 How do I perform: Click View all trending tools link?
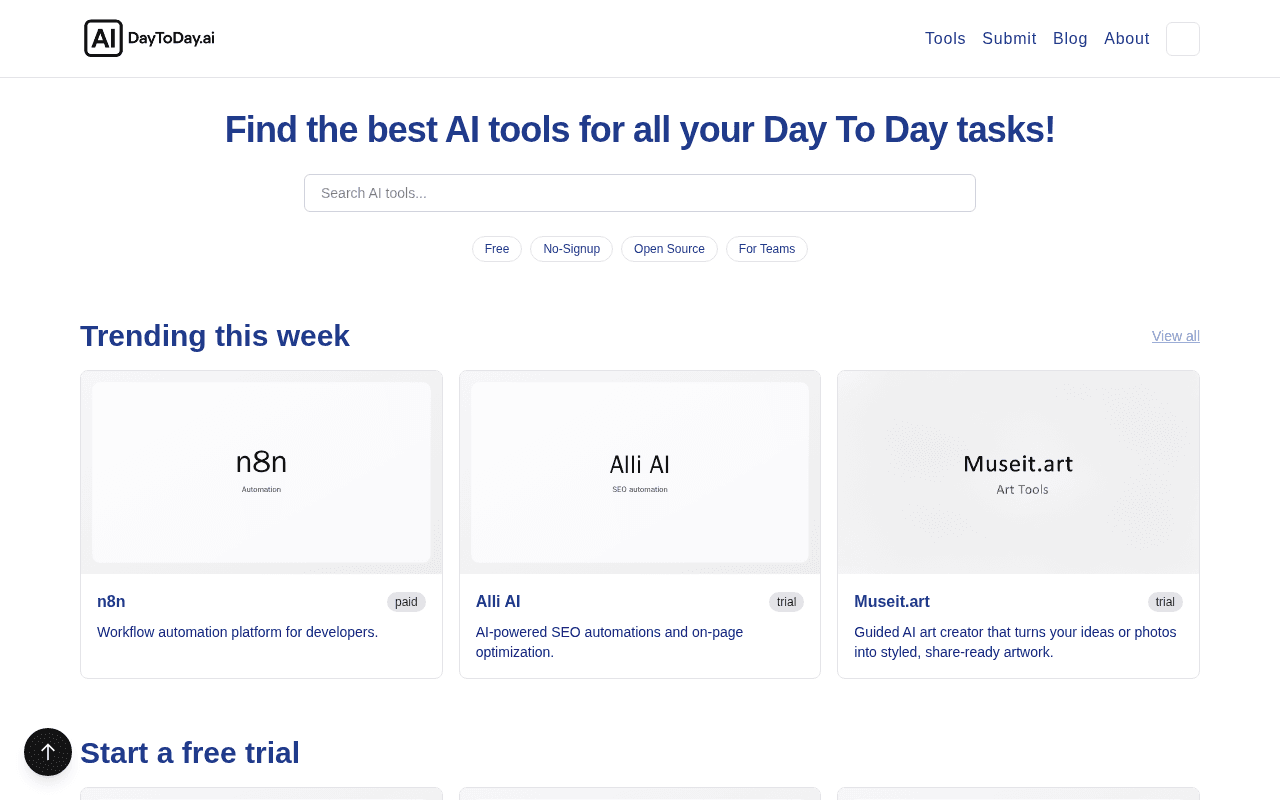(1176, 336)
